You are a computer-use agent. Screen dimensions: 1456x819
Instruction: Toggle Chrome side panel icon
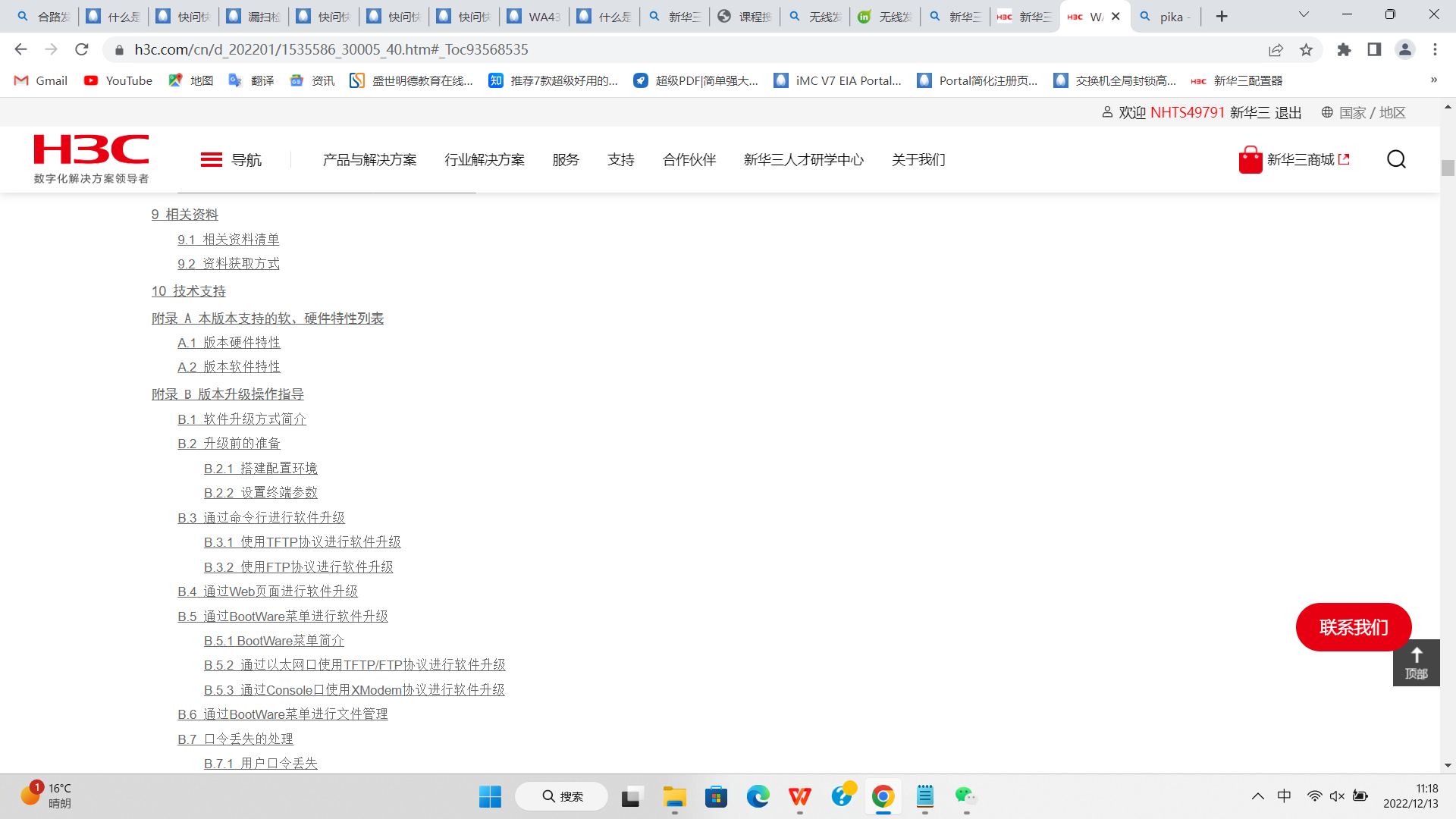(1374, 50)
